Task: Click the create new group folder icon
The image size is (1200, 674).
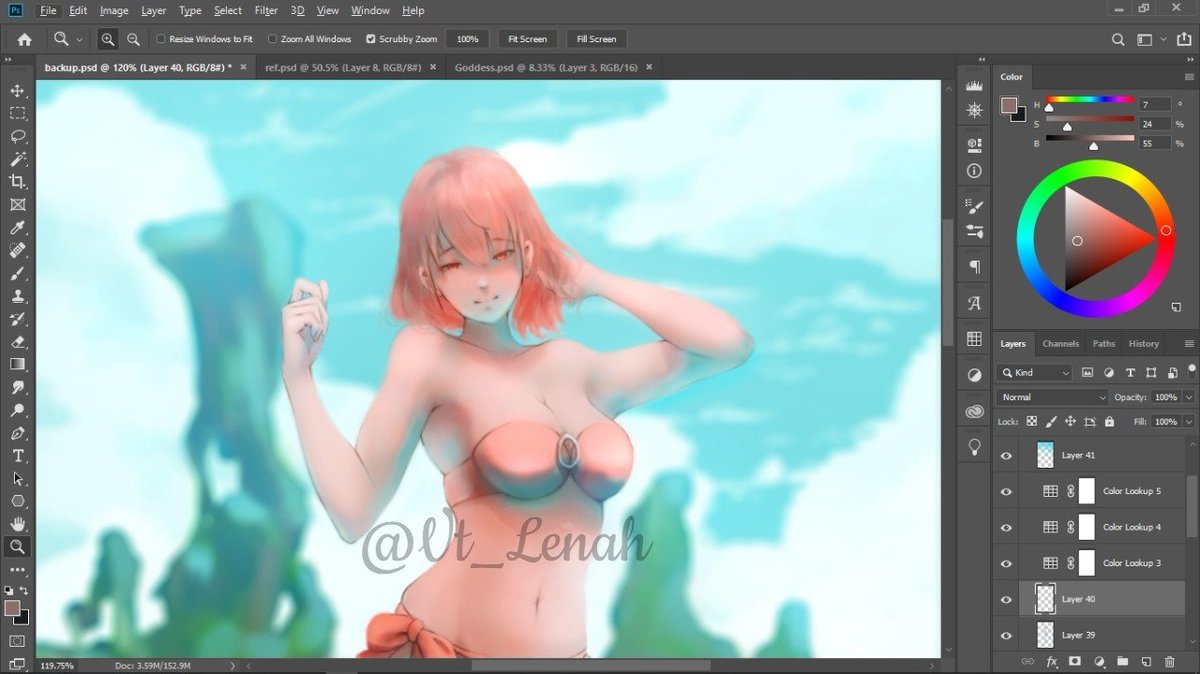Action: (x=1122, y=662)
